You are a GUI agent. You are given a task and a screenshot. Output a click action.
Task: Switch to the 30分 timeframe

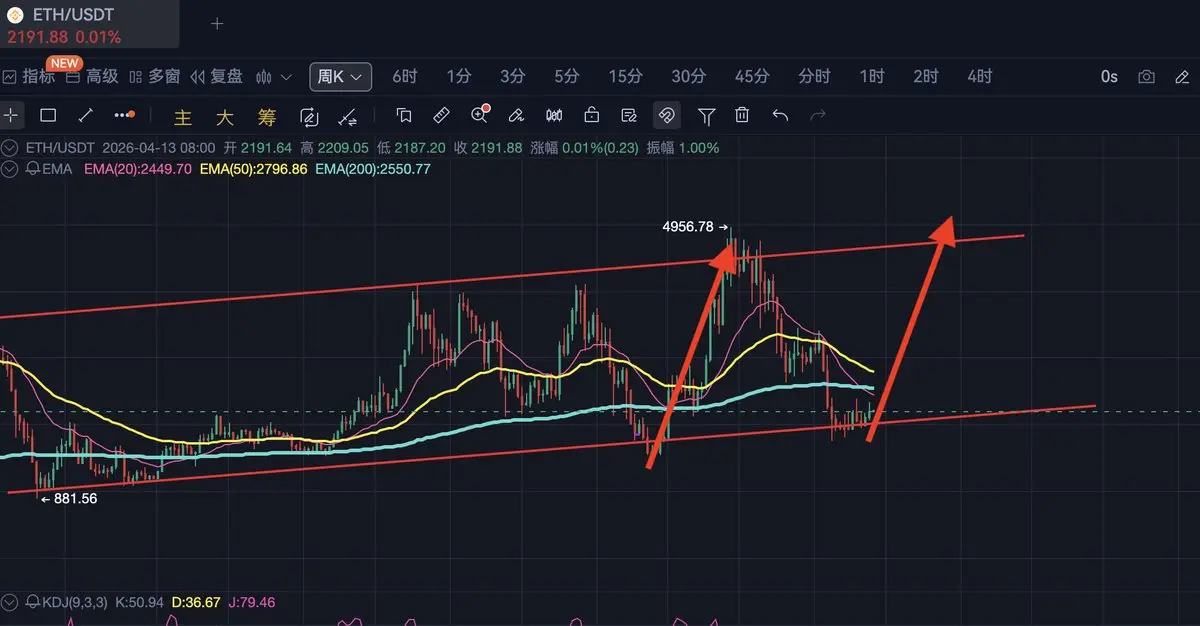click(x=689, y=76)
